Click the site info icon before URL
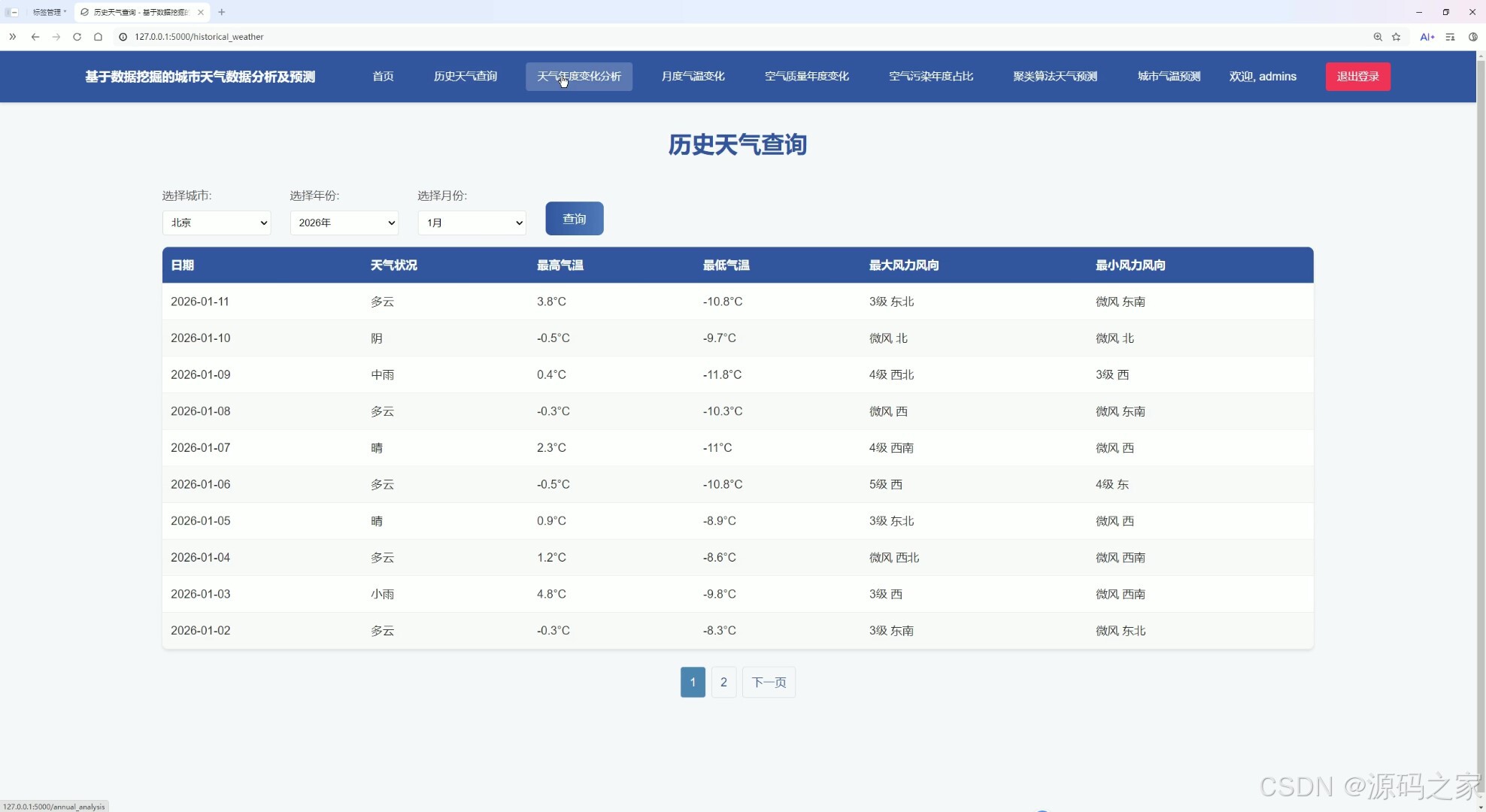1486x812 pixels. 123,37
